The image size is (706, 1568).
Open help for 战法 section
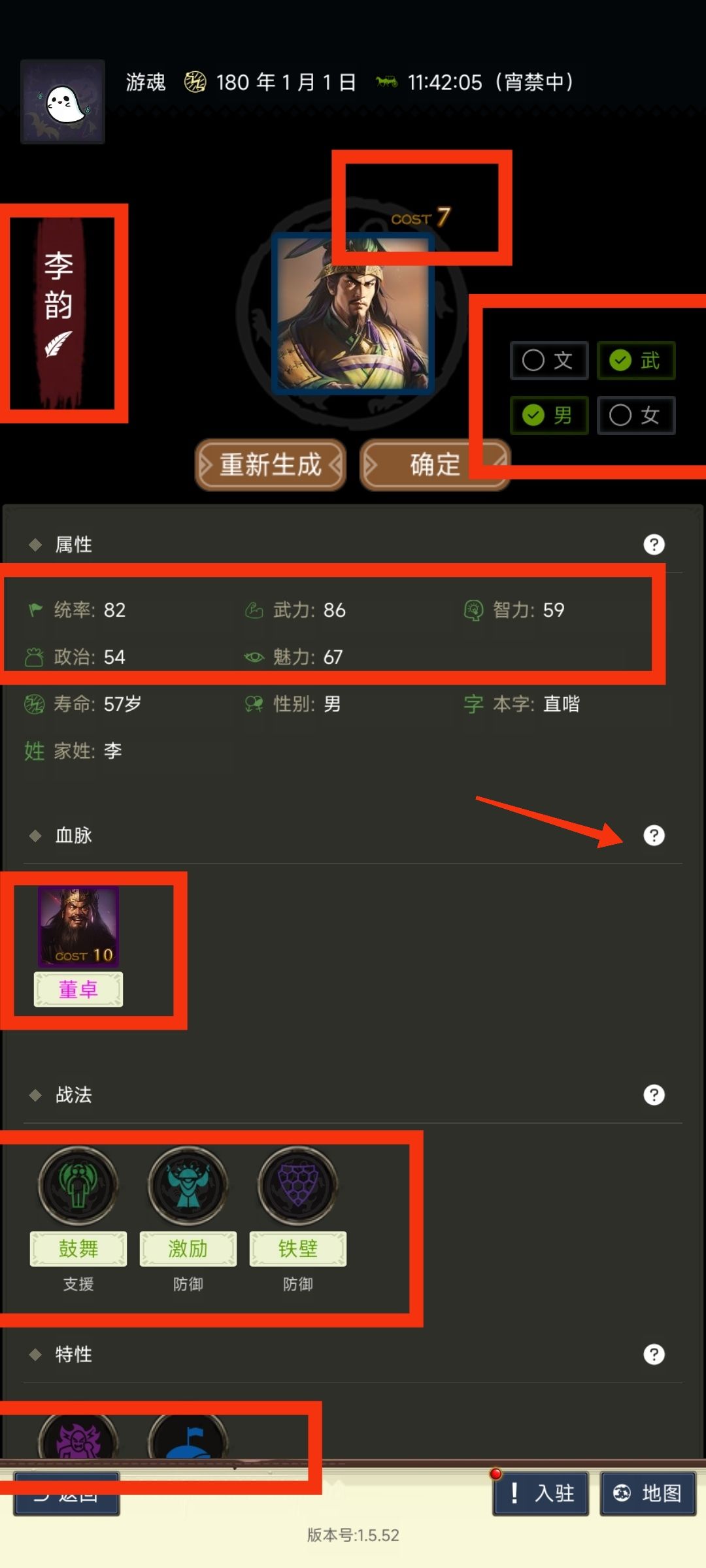[654, 1094]
